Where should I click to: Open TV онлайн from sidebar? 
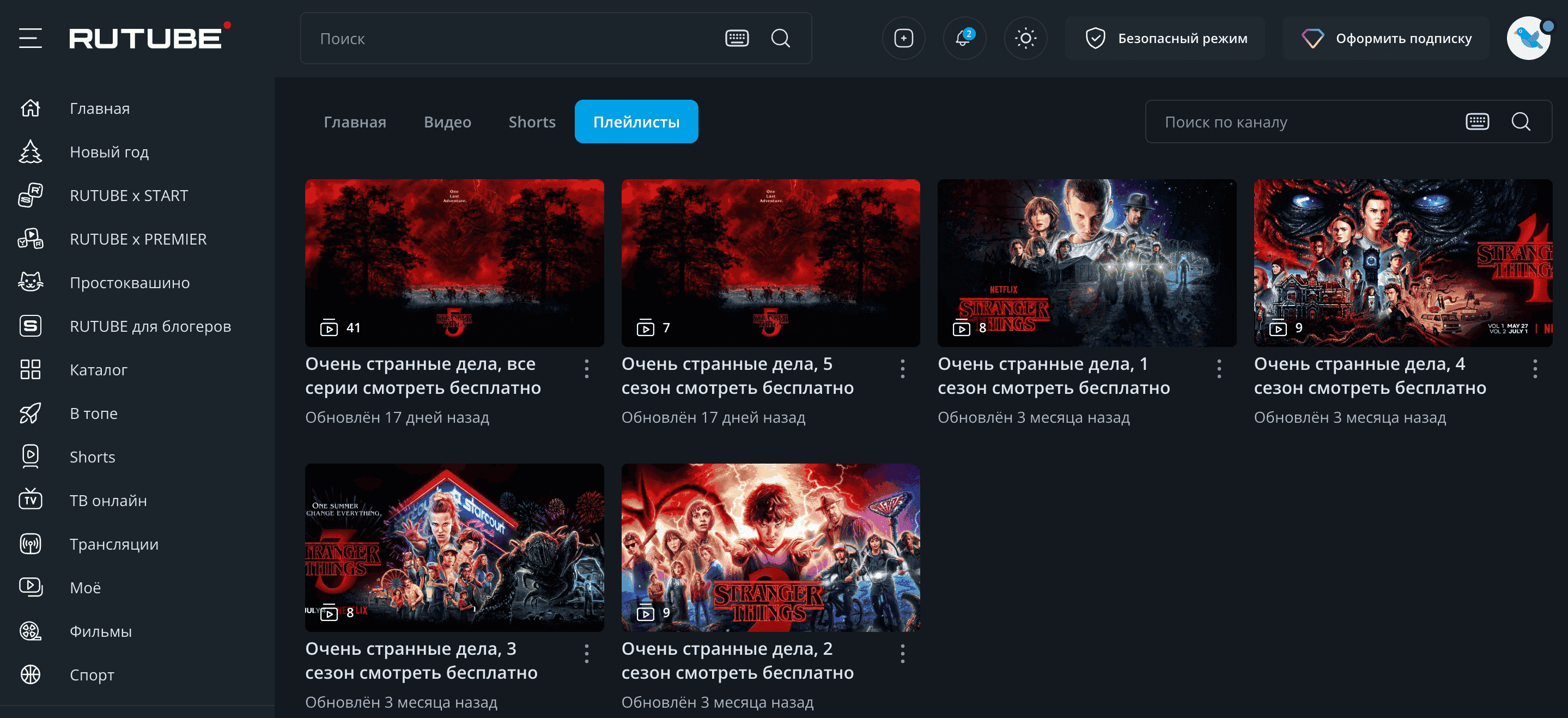tap(108, 500)
